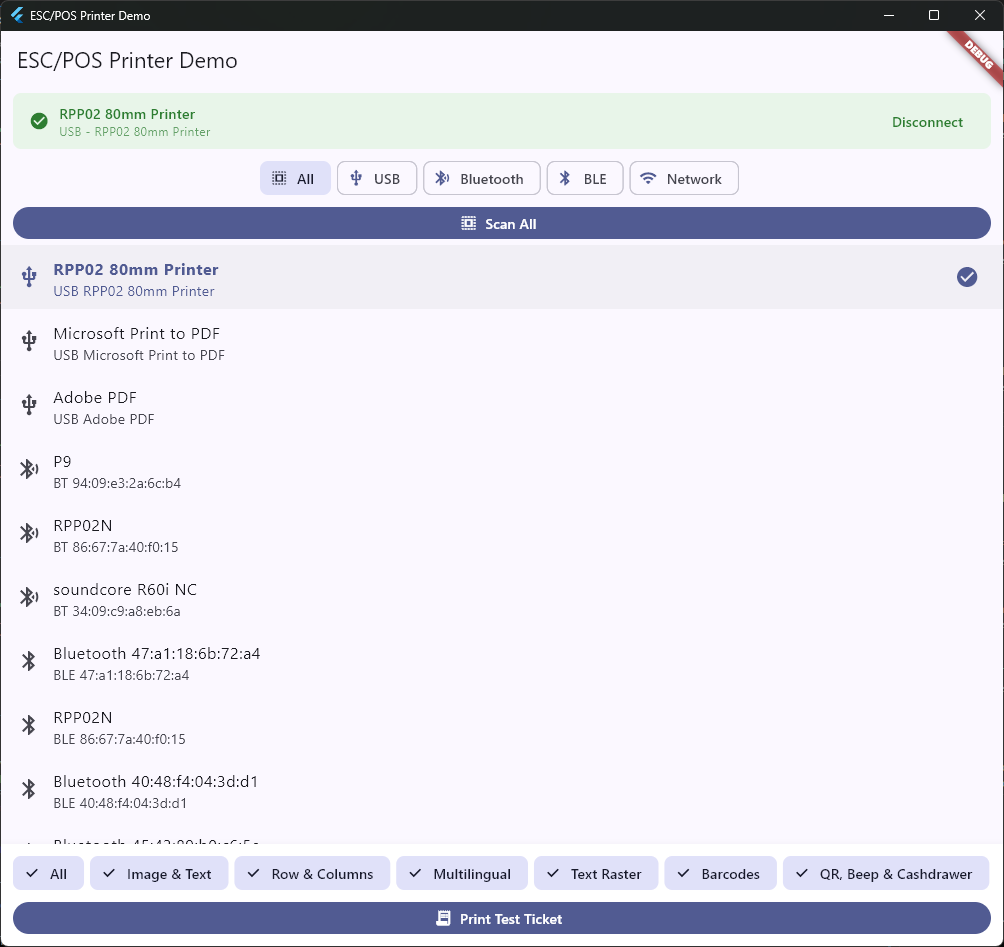Click USB icon beside Microsoft Print to PDF
This screenshot has height=947, width=1004.
[29, 341]
